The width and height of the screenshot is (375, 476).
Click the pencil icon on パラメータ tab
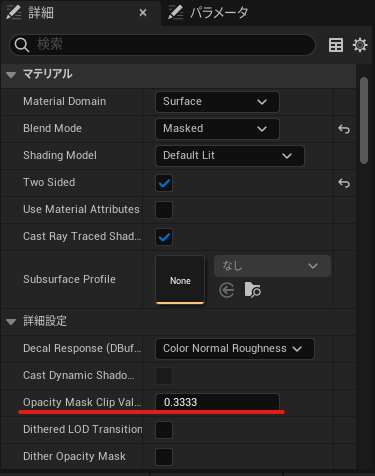click(x=175, y=13)
